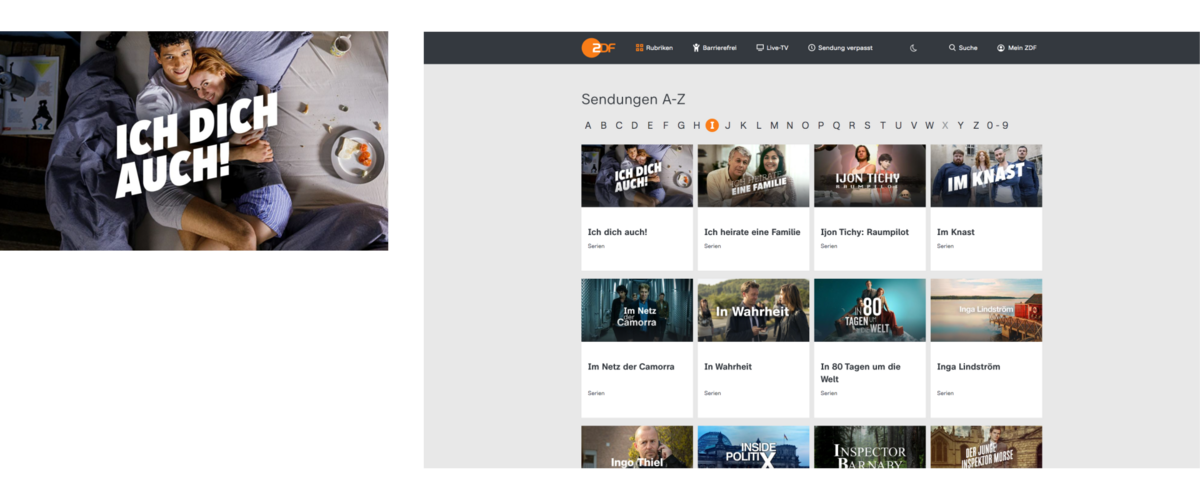Jump to shows starting with 0-9
The image size is (1200, 500).
997,126
